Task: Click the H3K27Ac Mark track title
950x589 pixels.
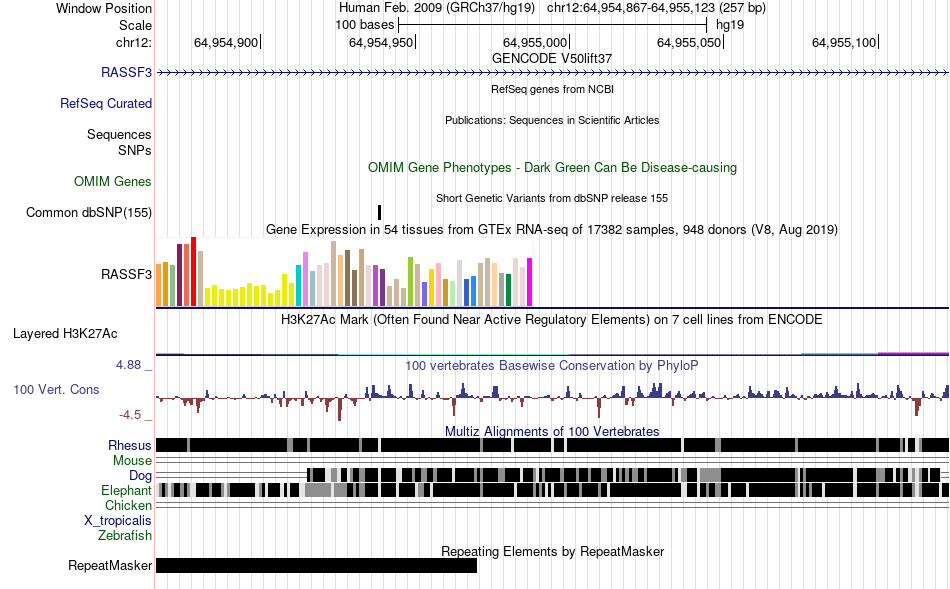Action: 552,319
